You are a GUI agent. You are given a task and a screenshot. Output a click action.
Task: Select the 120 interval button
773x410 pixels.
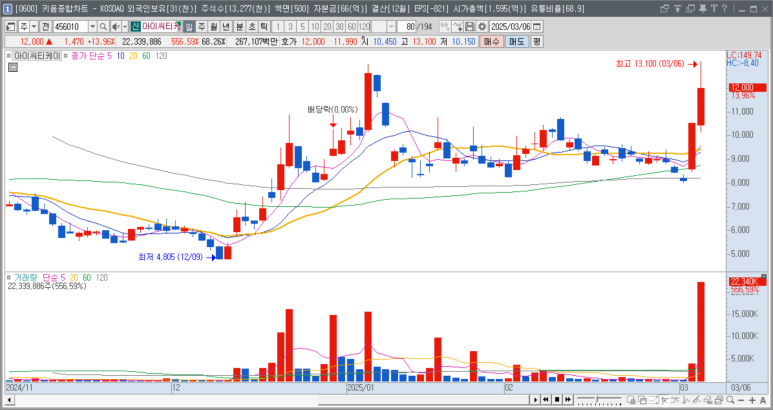coord(364,27)
